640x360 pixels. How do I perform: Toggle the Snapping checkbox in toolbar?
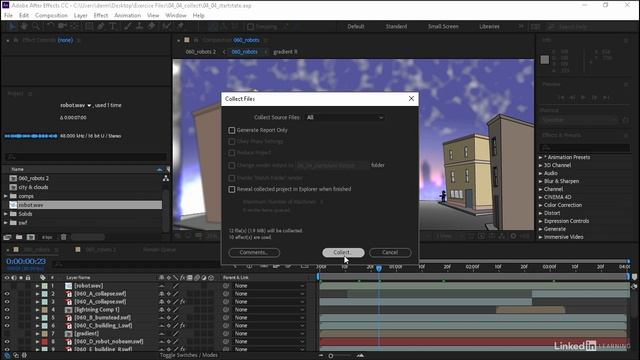251,27
